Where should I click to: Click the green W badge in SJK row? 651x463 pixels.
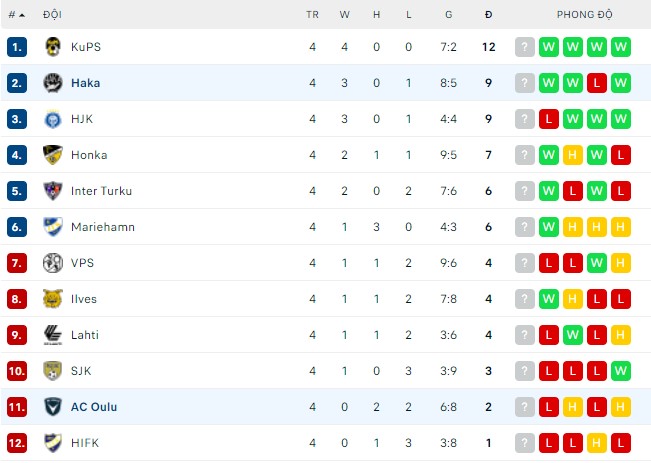click(621, 371)
